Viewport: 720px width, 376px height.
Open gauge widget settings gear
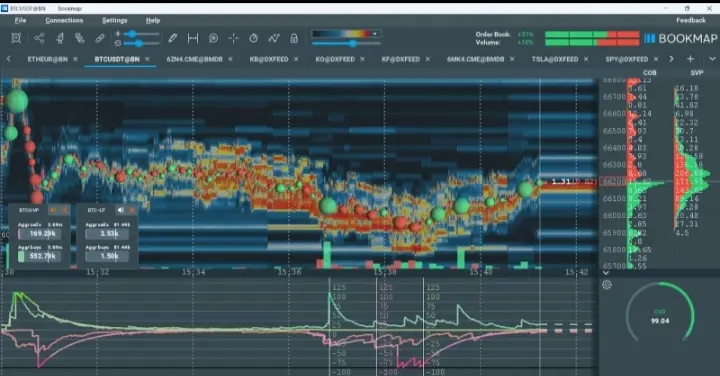[x=607, y=285]
